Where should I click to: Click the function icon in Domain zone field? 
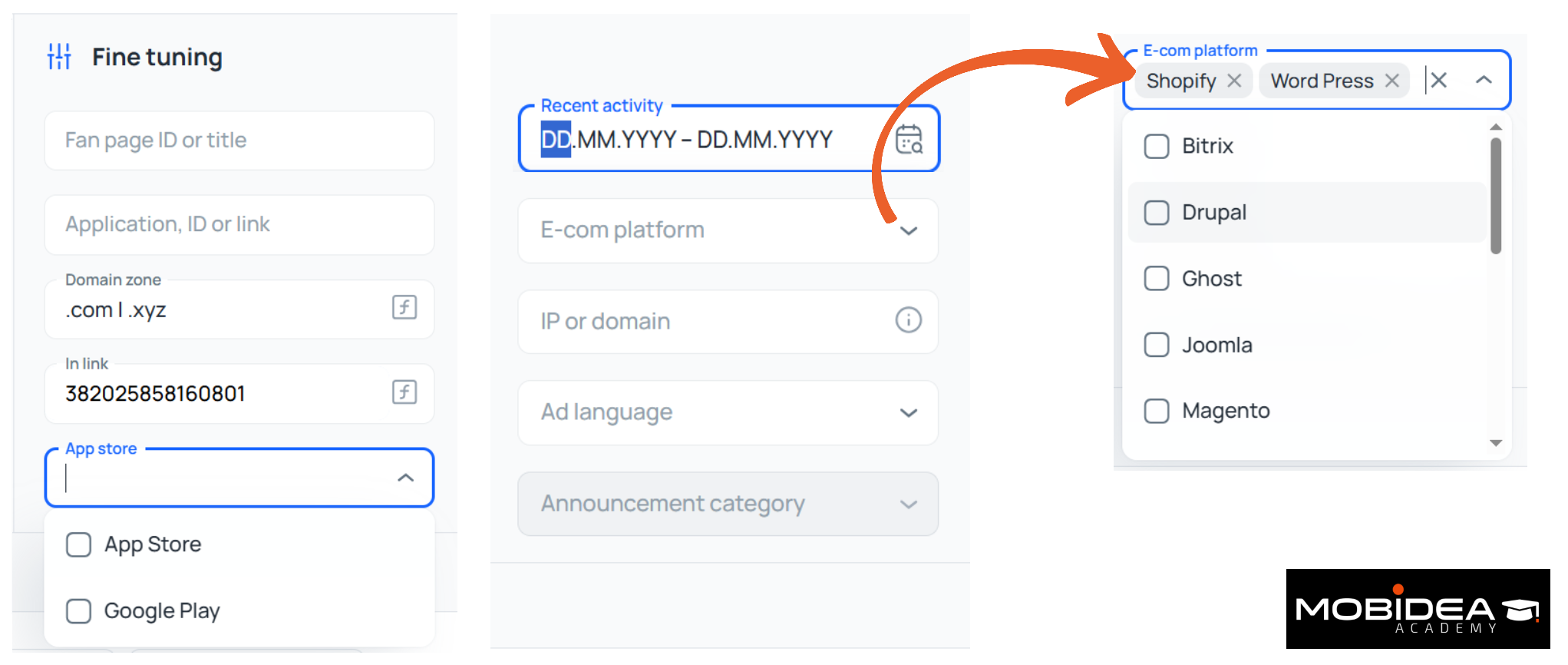click(404, 307)
